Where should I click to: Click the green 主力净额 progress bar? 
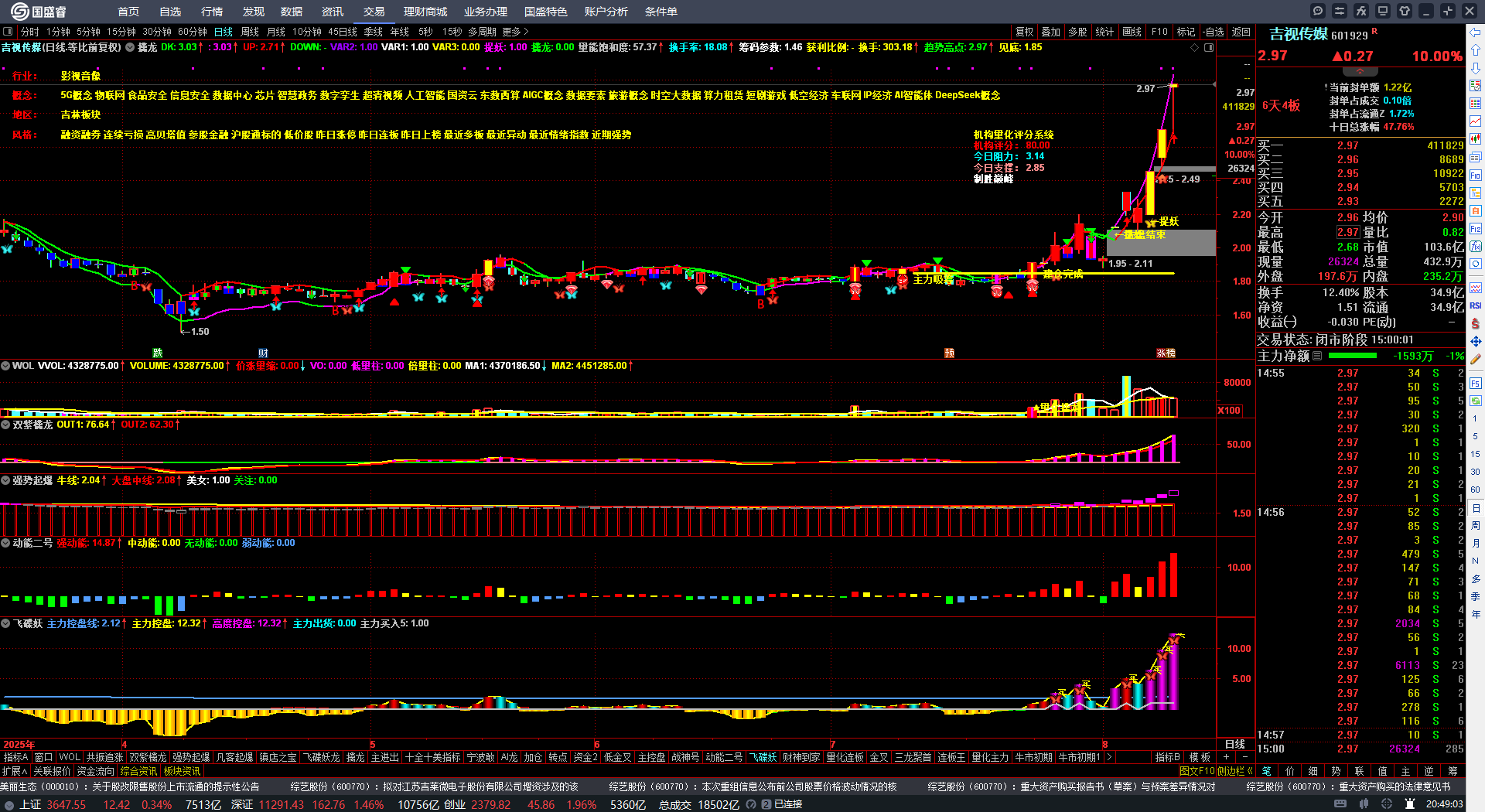tap(1352, 356)
